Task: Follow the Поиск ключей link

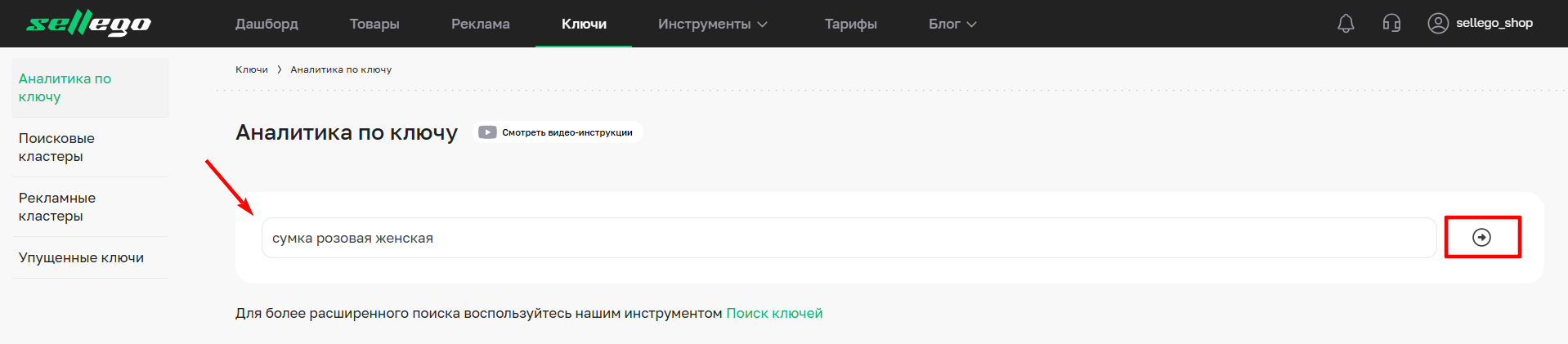Action: [774, 313]
